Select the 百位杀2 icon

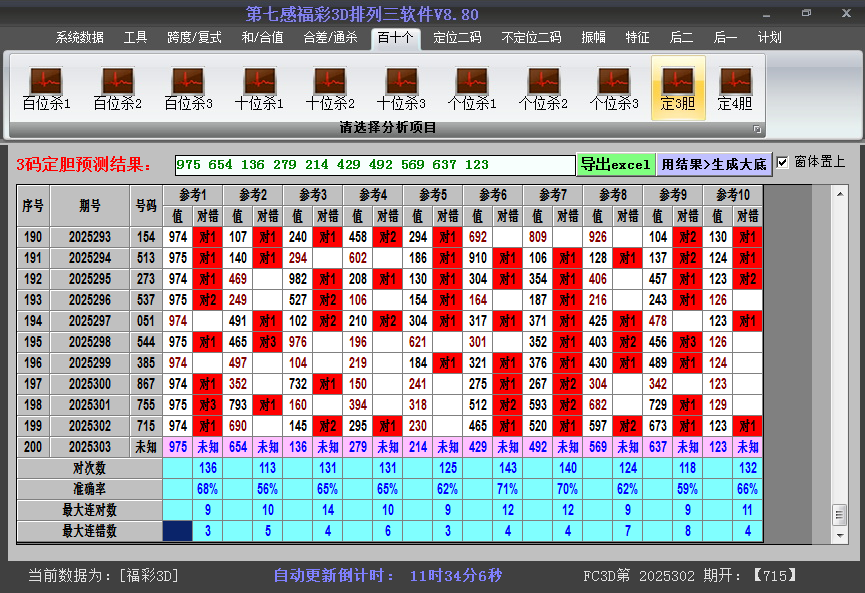click(x=117, y=88)
